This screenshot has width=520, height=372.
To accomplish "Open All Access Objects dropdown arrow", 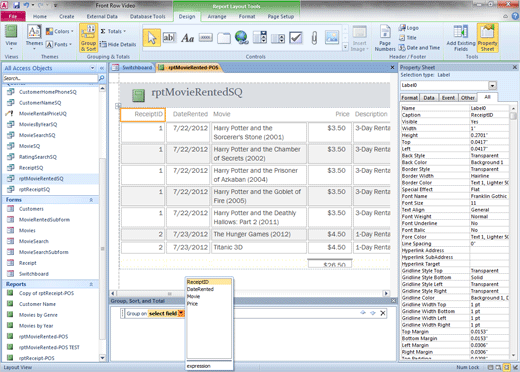I will point(92,68).
